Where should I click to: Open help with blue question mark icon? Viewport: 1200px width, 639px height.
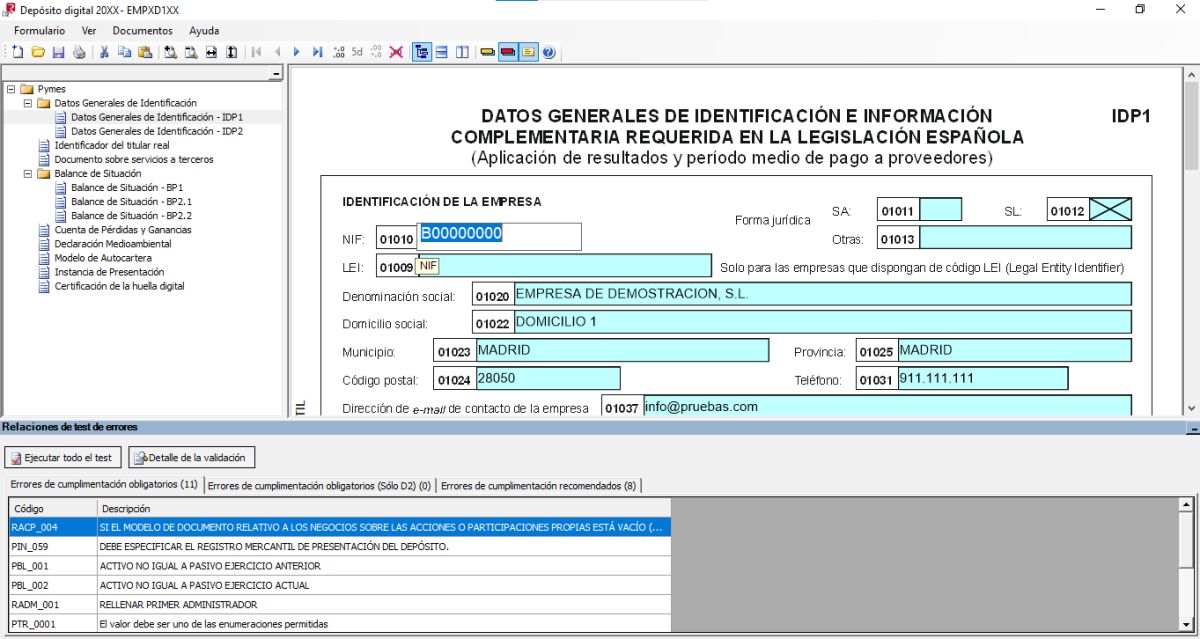click(549, 52)
